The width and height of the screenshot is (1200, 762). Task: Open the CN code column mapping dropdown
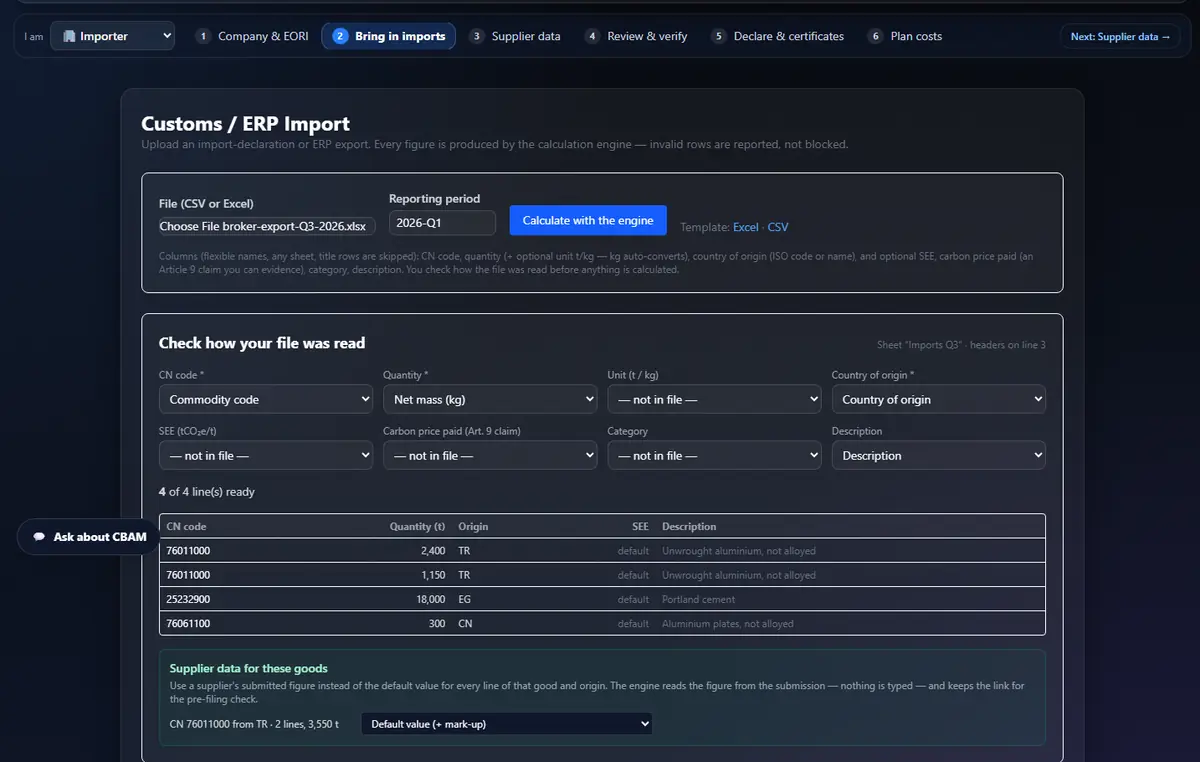pyautogui.click(x=266, y=399)
